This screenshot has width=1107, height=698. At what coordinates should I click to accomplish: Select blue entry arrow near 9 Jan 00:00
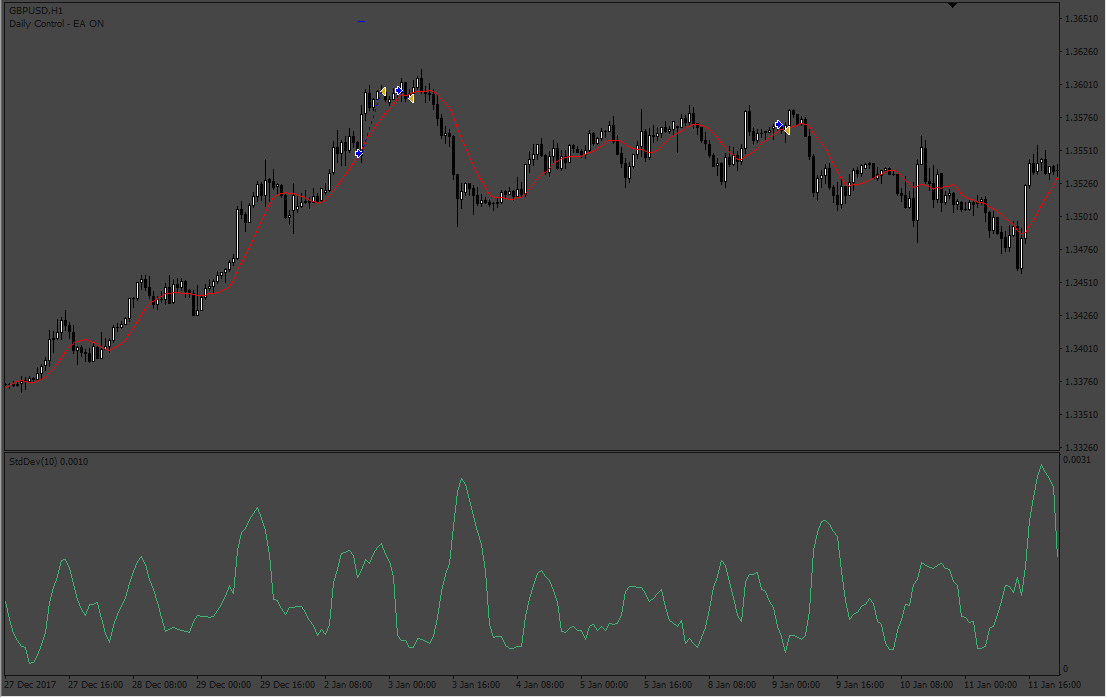click(779, 124)
